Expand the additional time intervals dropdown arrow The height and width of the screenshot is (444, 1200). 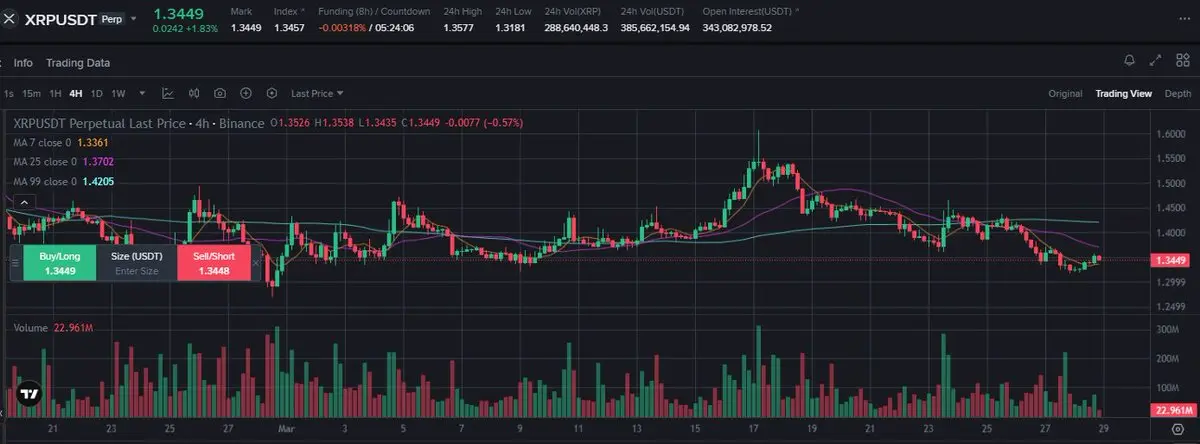click(x=142, y=94)
